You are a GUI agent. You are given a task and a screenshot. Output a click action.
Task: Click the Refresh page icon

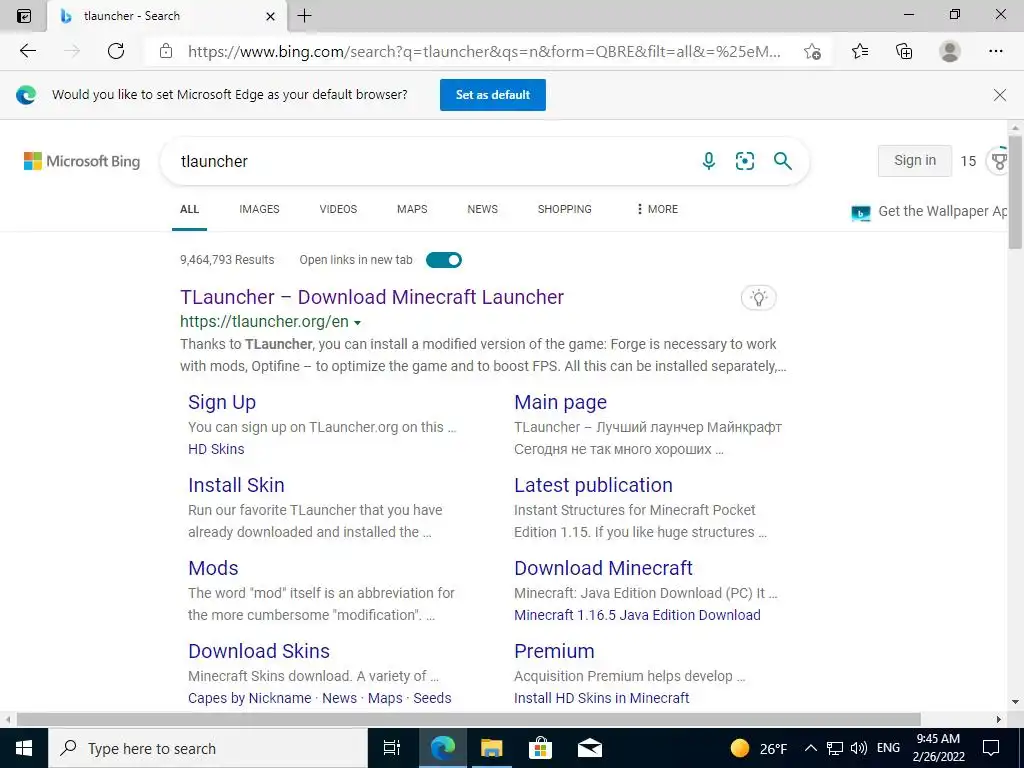[x=116, y=51]
